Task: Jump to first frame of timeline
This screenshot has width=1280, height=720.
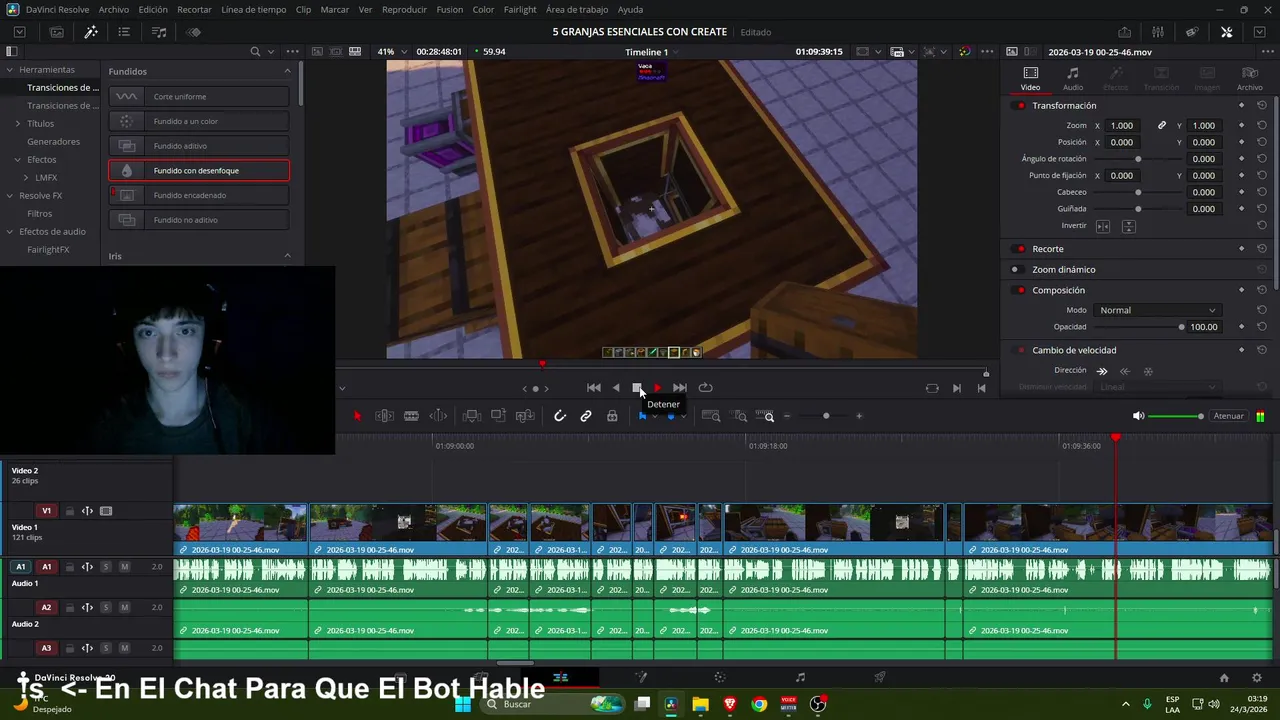Action: (594, 388)
